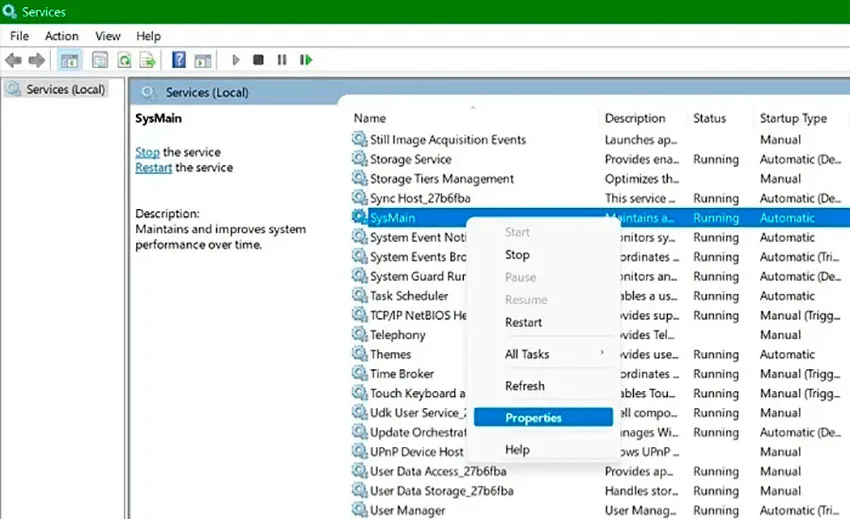Screen dimensions: 850x519
Task: Click the Properties sheet toolbar icon
Action: [100, 60]
